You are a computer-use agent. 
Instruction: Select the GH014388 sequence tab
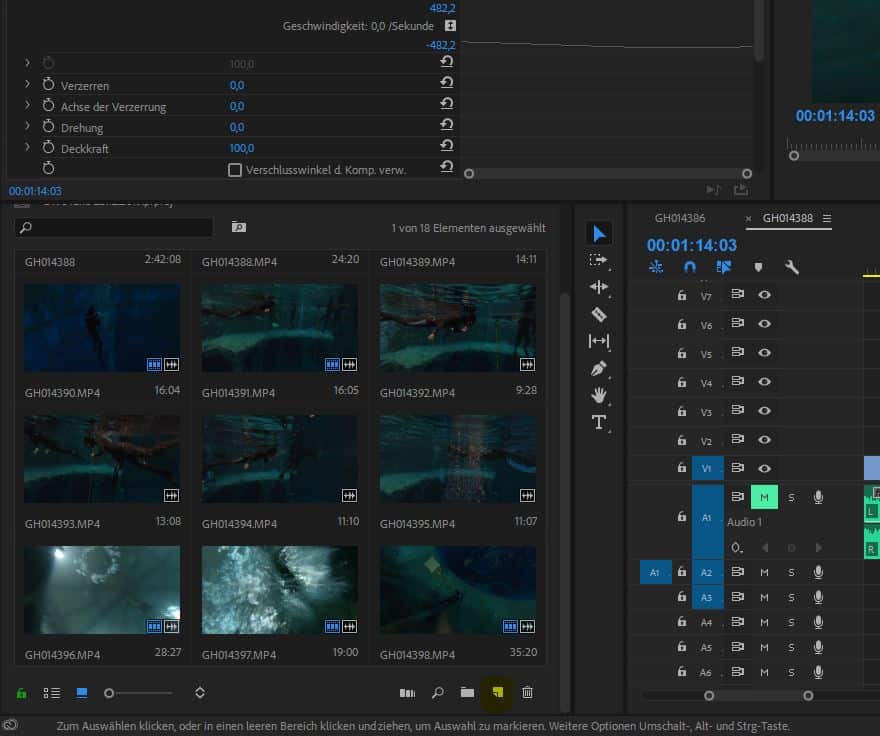[787, 218]
